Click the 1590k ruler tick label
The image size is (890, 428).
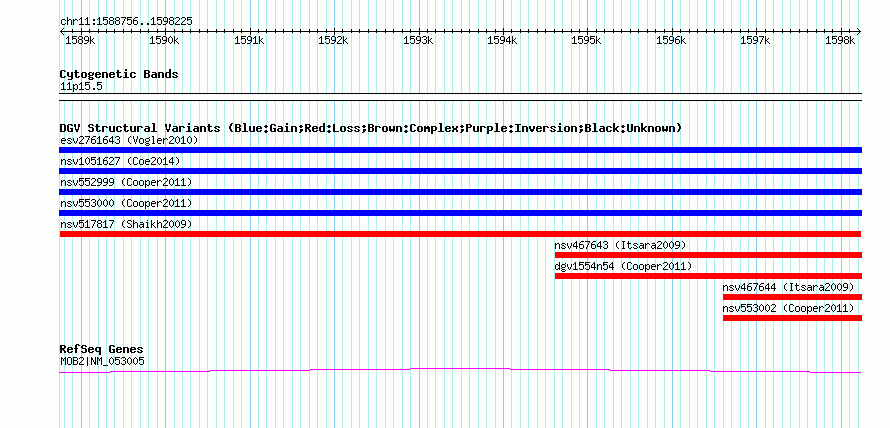[x=164, y=40]
